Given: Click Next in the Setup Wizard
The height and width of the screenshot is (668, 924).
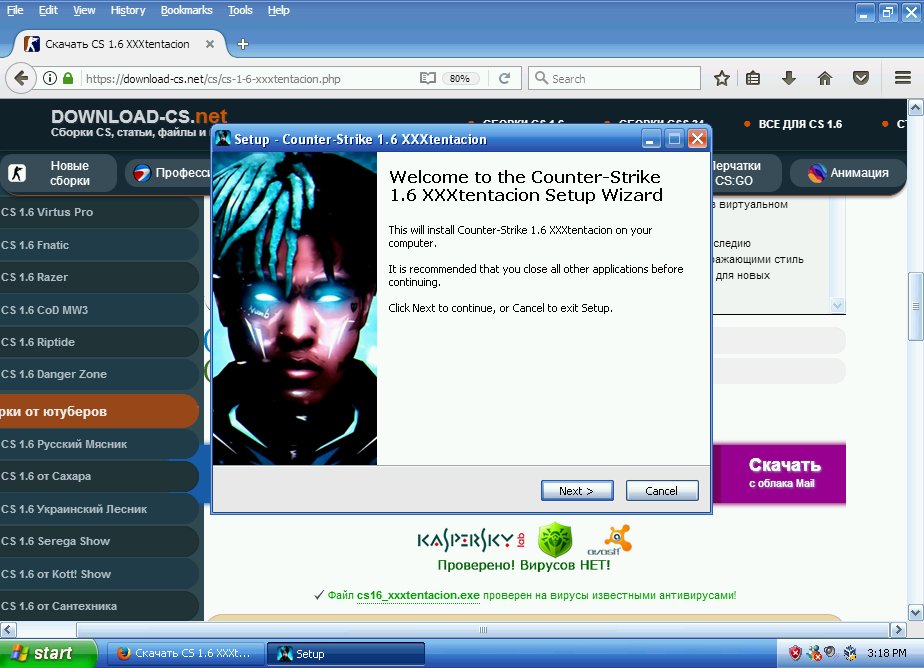Looking at the screenshot, I should tap(577, 491).
